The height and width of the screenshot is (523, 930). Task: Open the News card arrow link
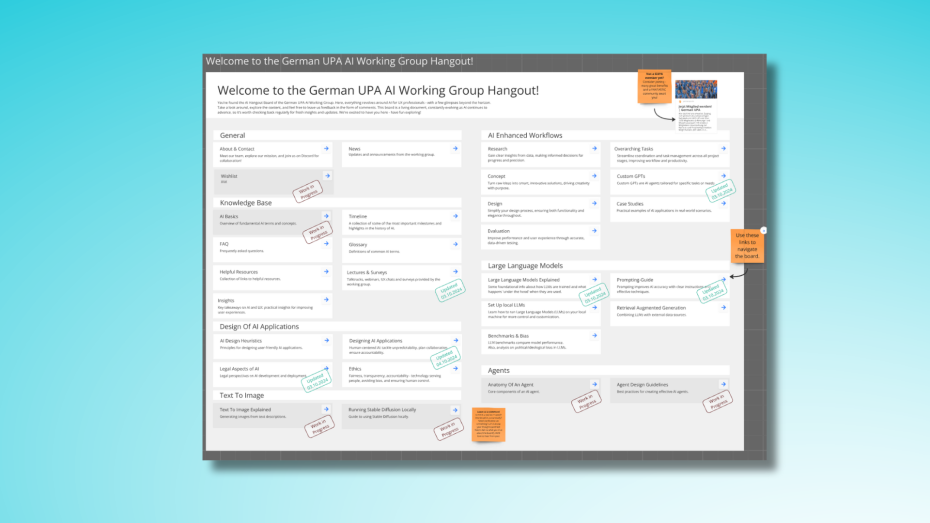pos(455,148)
